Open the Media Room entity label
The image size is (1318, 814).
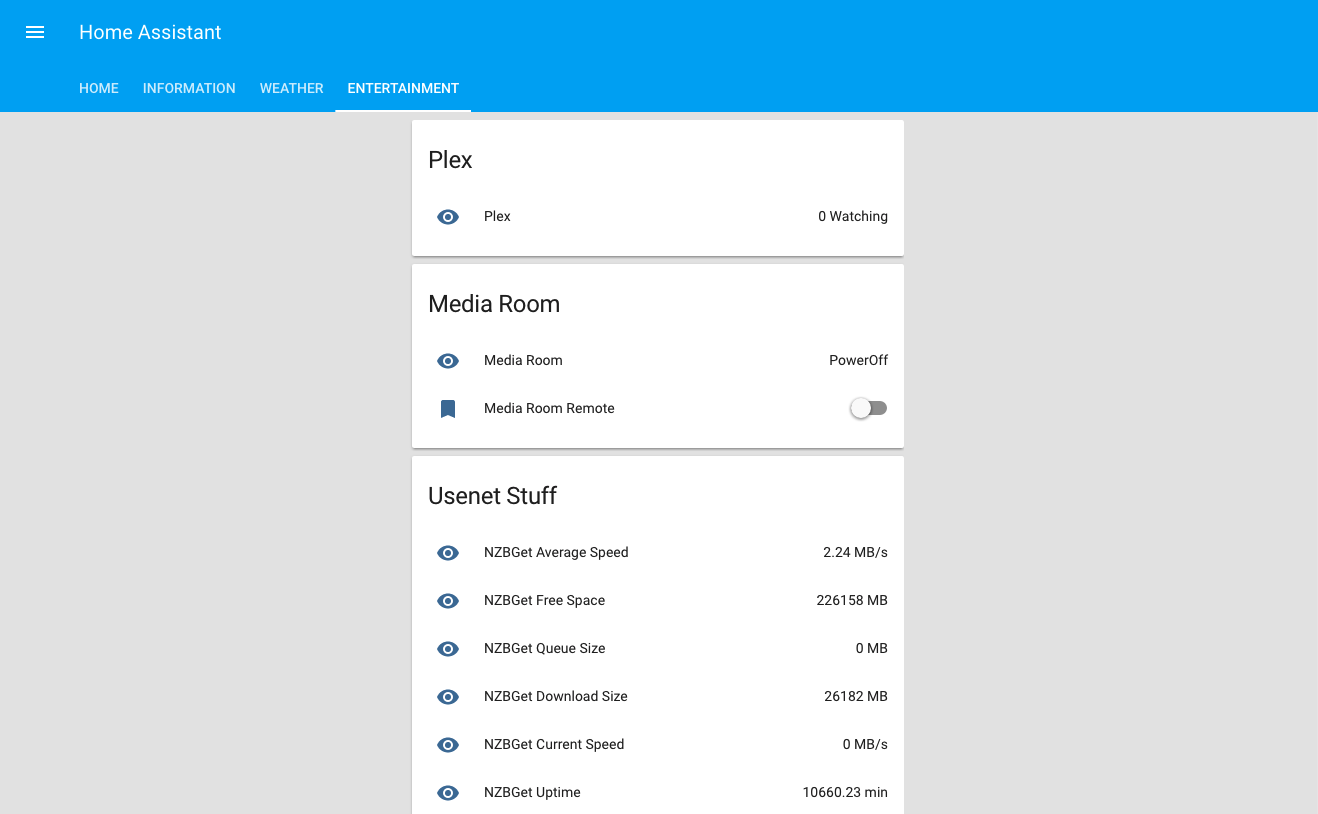(x=523, y=360)
